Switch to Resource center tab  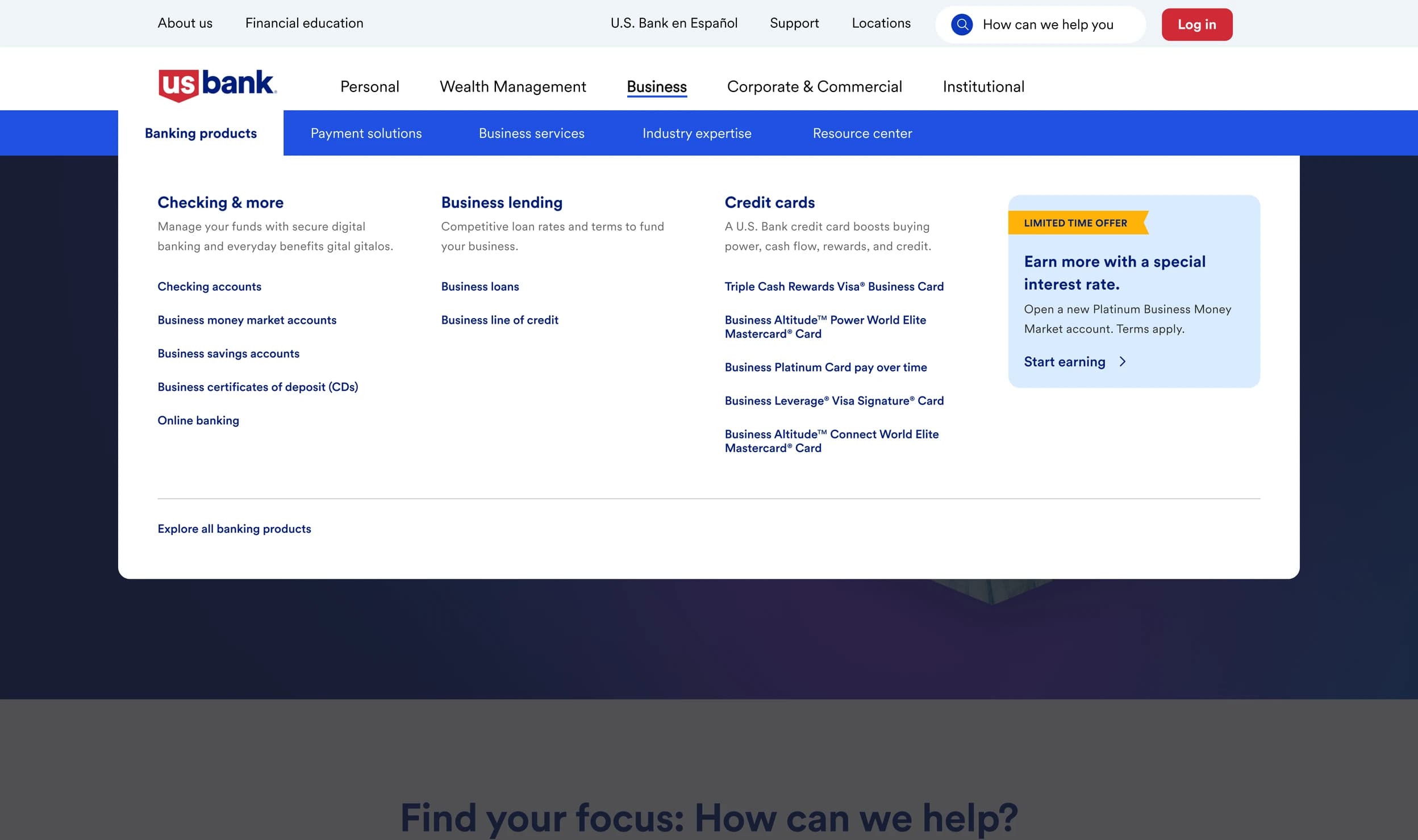click(x=862, y=133)
